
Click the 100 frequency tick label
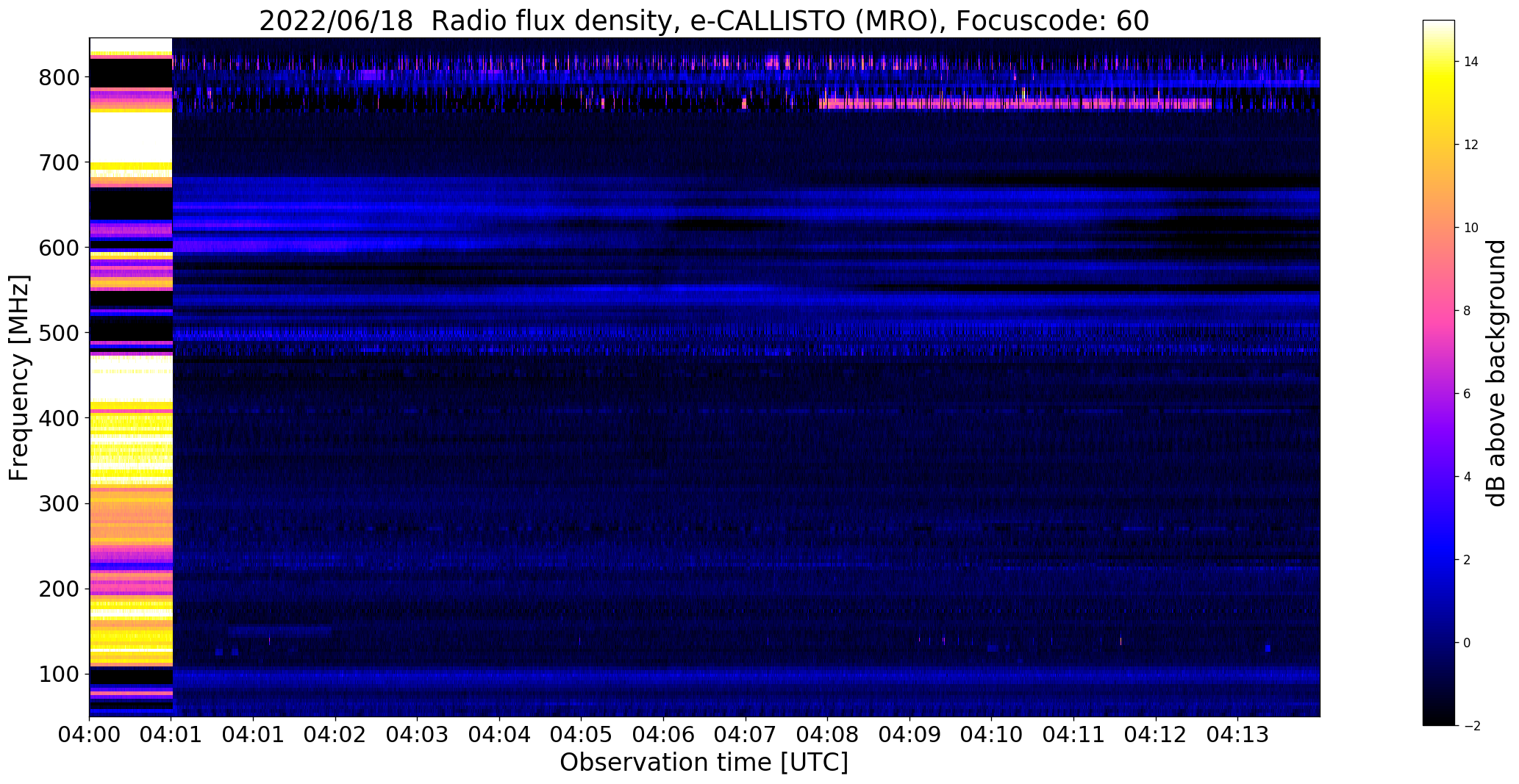tap(59, 674)
